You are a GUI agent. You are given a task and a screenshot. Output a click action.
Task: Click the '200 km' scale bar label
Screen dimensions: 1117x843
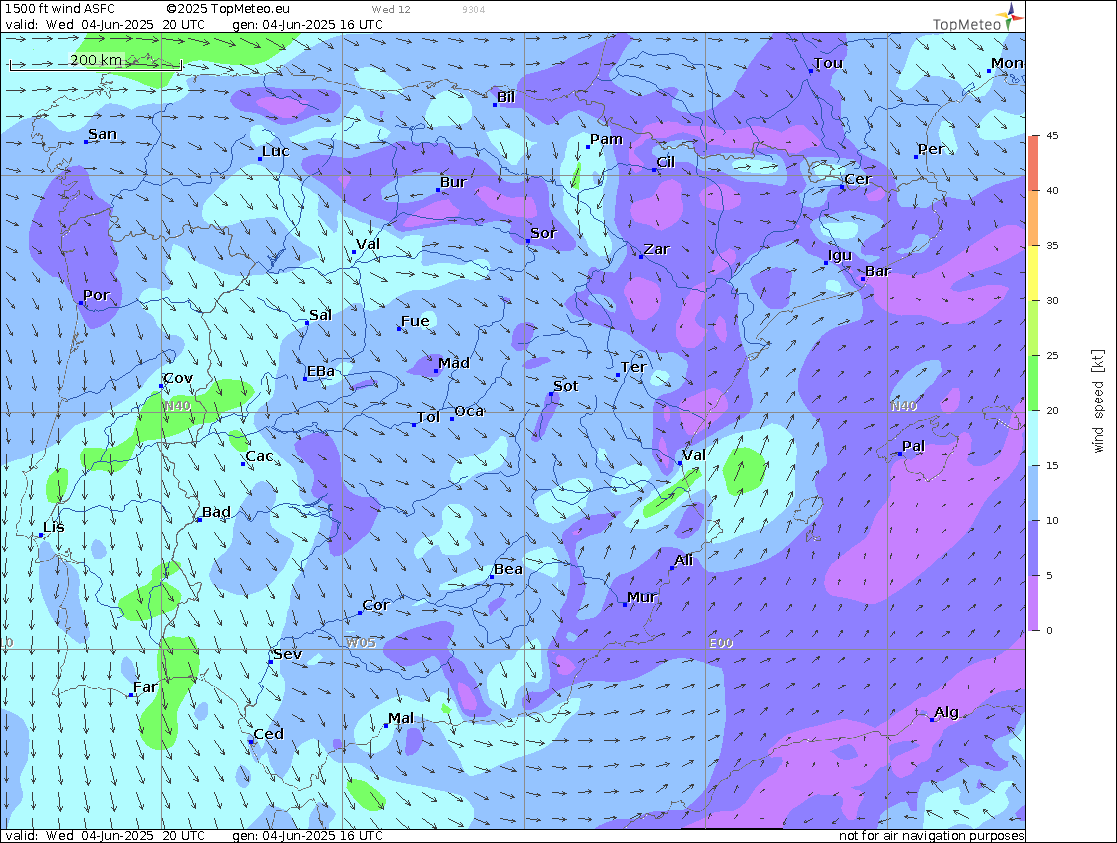[x=96, y=60]
